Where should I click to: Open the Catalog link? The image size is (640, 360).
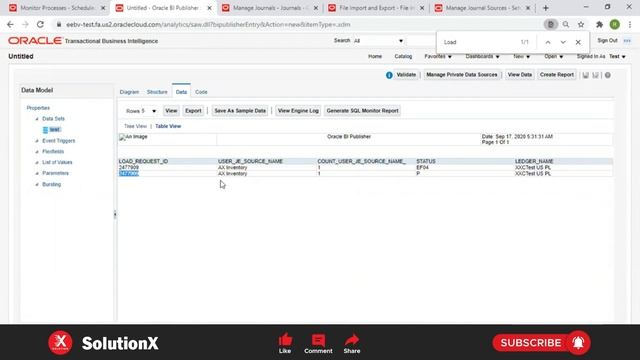tap(403, 56)
